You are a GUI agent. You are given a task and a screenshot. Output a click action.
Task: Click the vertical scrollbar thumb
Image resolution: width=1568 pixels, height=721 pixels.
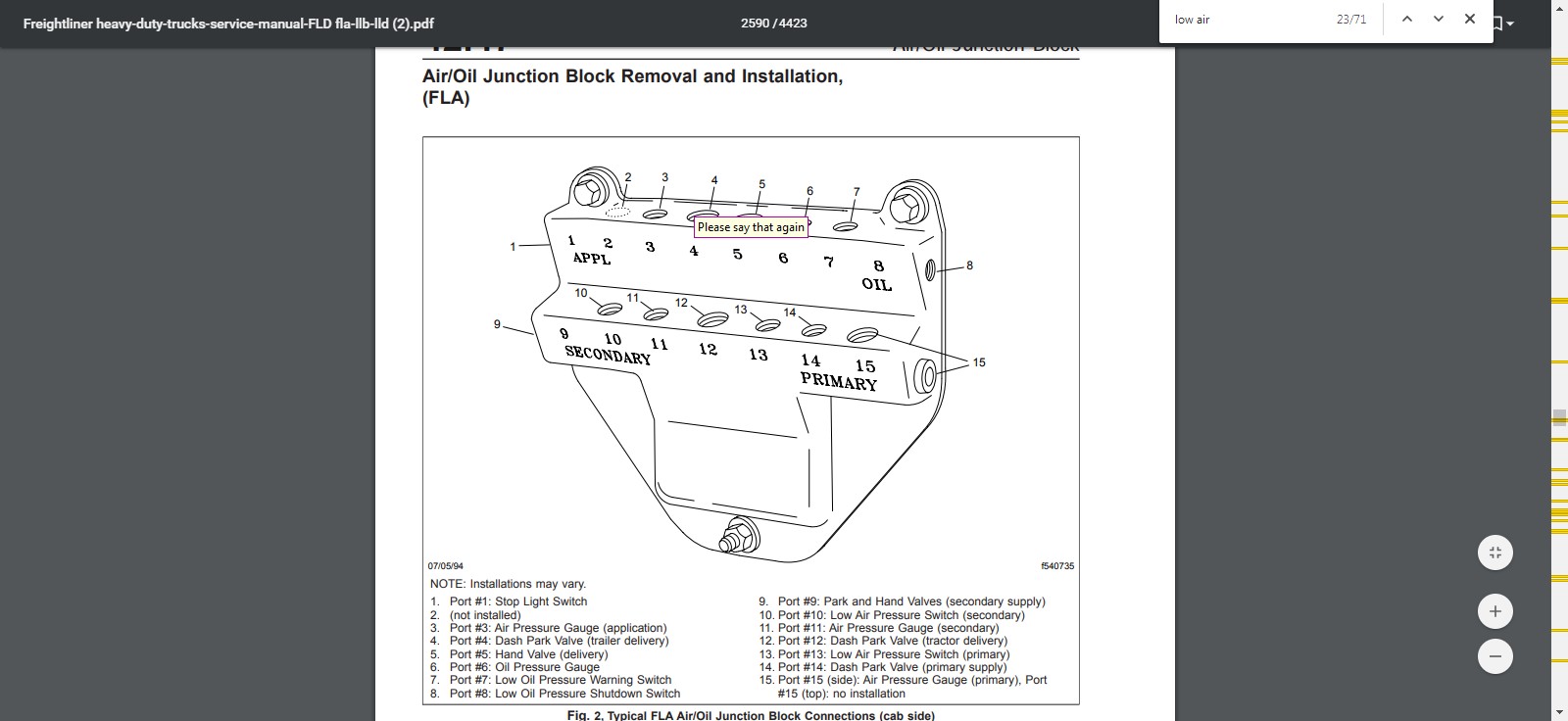[x=1559, y=417]
